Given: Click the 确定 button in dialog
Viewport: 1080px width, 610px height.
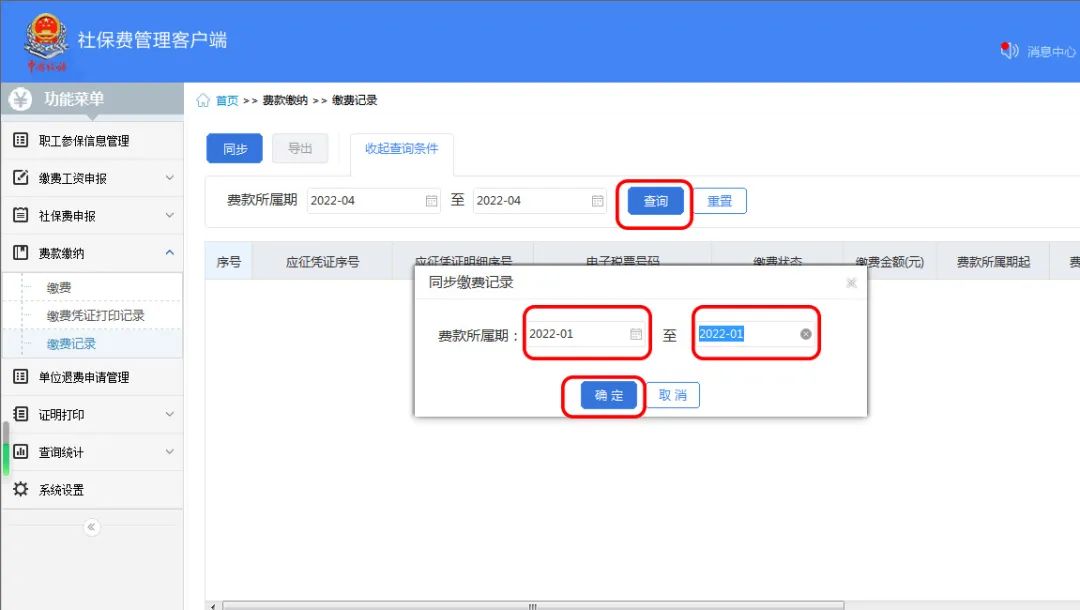Looking at the screenshot, I should tap(609, 395).
